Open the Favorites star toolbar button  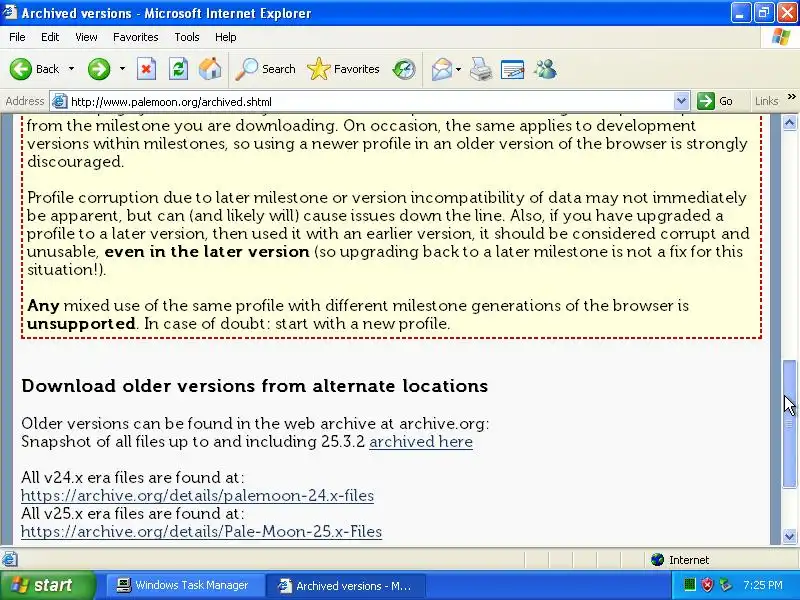coord(343,69)
